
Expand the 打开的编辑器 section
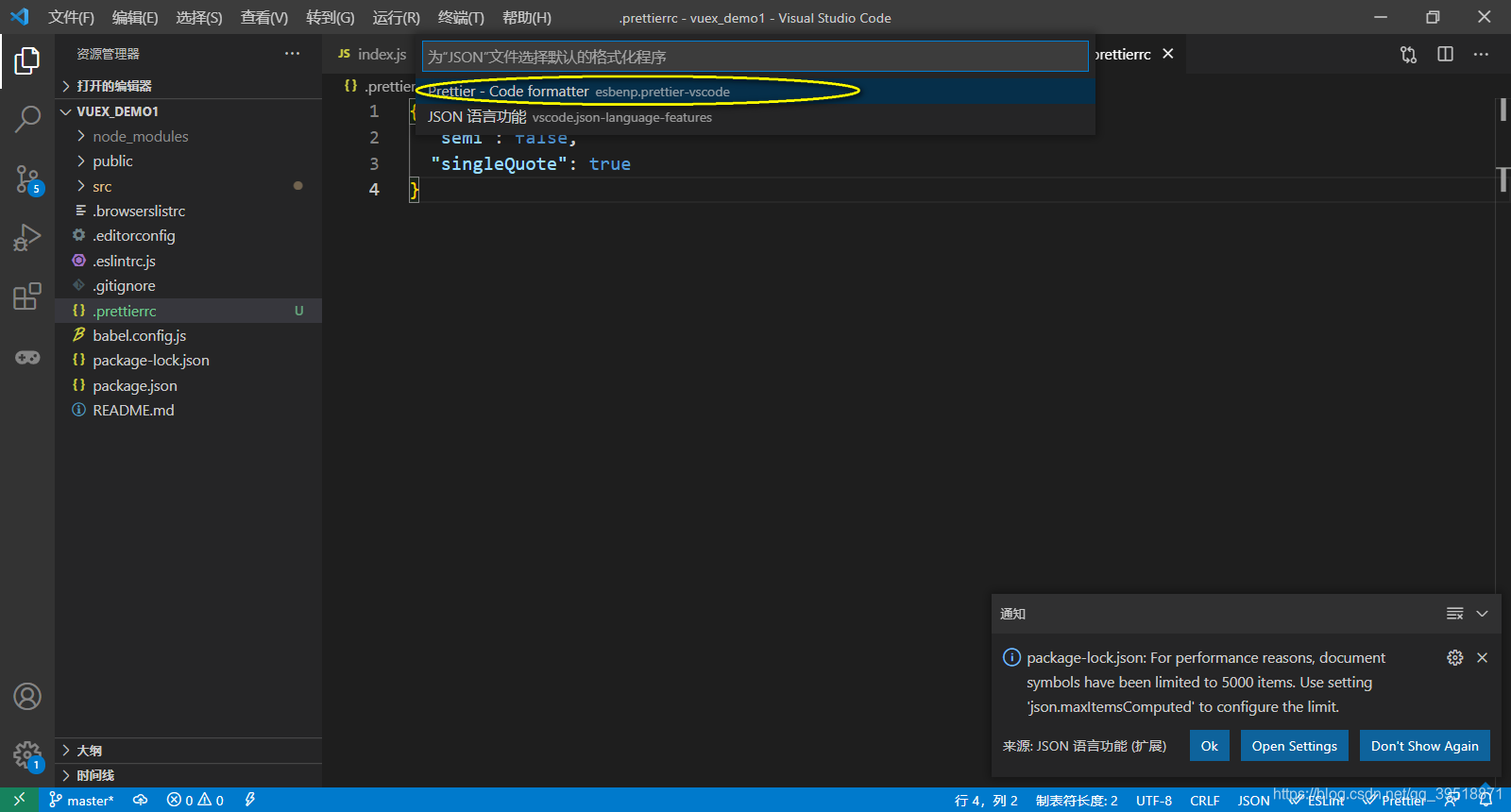tap(189, 86)
